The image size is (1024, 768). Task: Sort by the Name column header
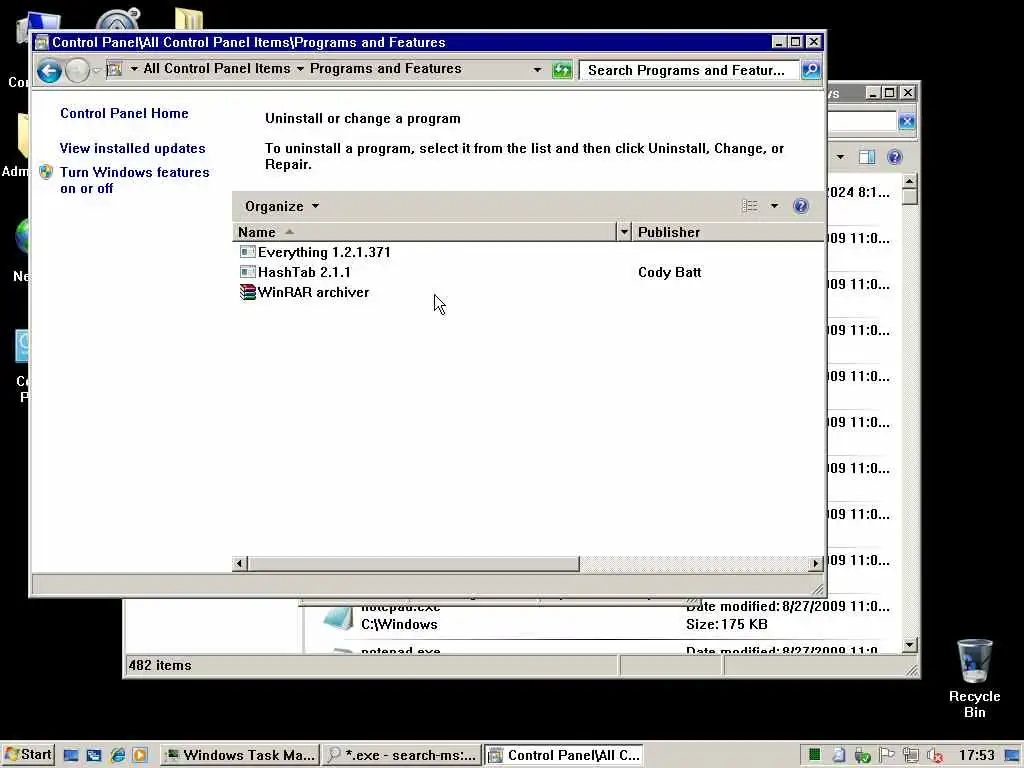424,232
